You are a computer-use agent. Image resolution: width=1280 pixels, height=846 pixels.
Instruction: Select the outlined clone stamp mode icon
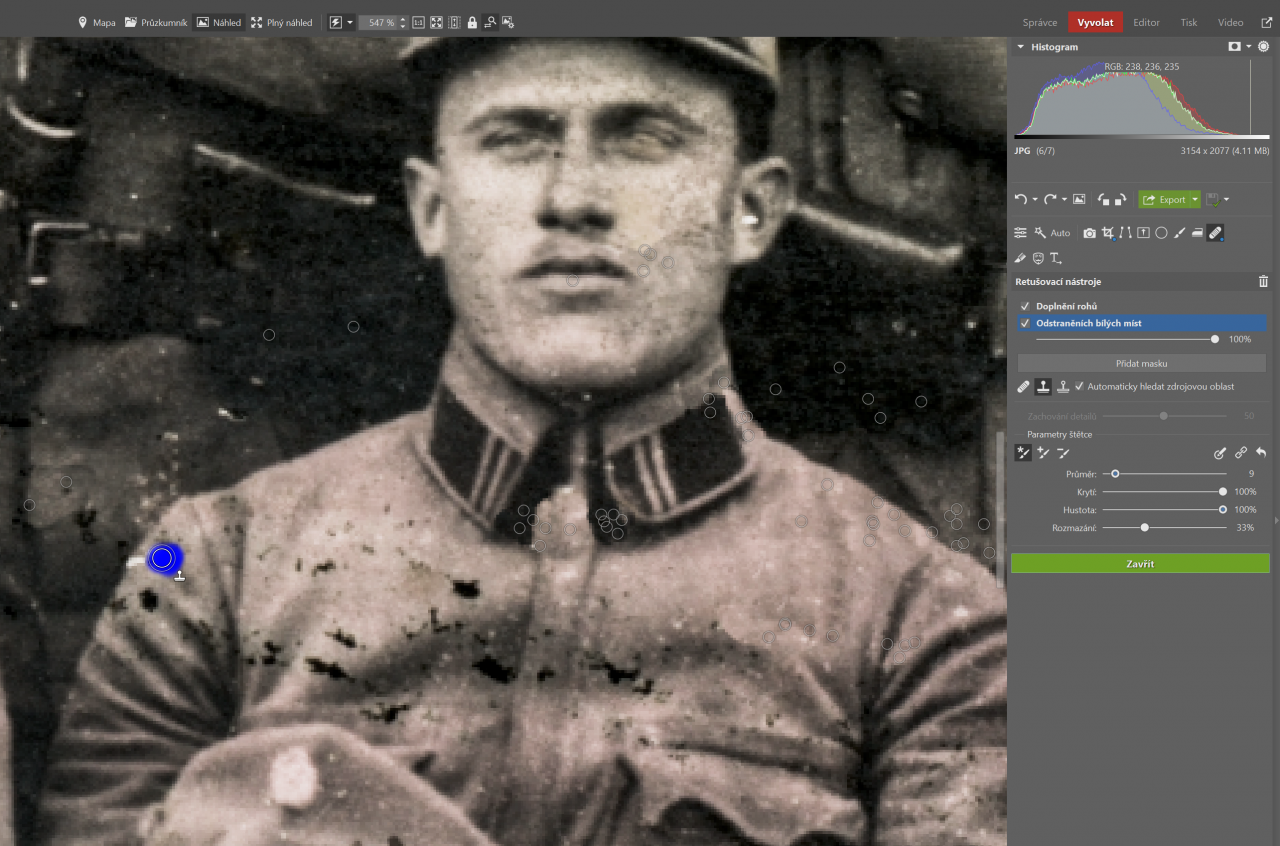(x=1063, y=386)
